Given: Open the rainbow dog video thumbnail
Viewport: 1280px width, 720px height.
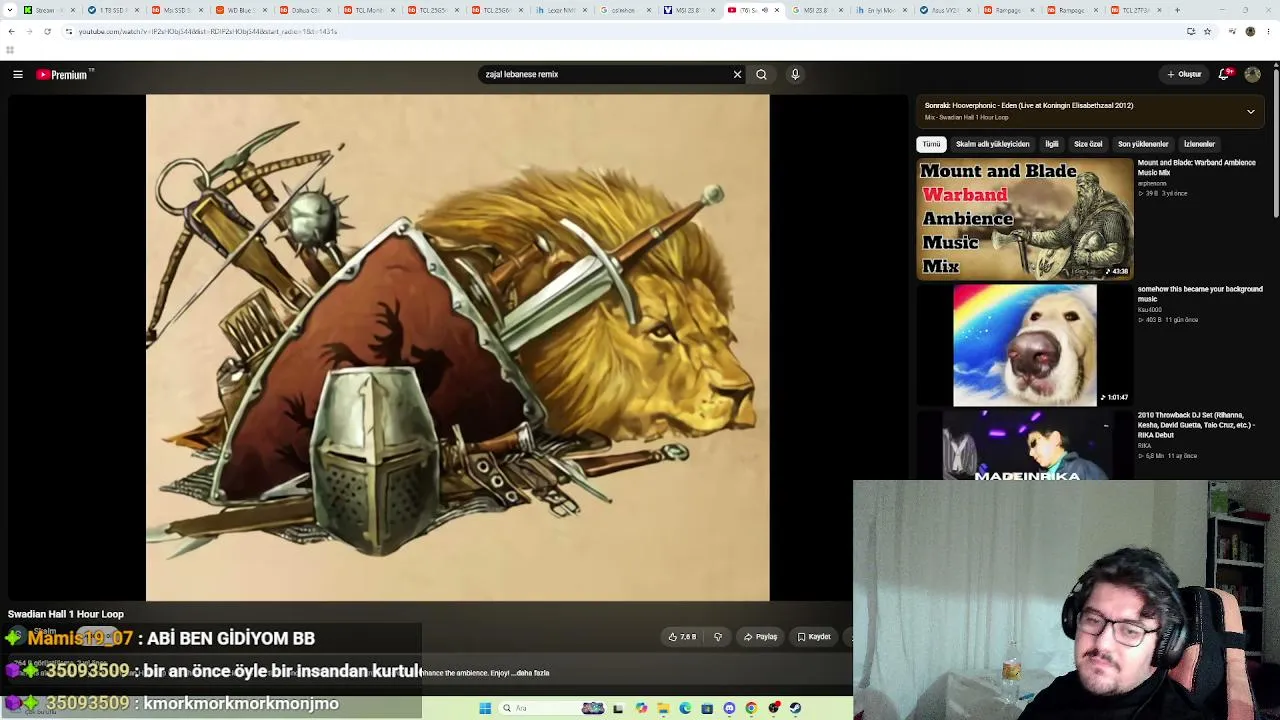Looking at the screenshot, I should tap(1025, 345).
